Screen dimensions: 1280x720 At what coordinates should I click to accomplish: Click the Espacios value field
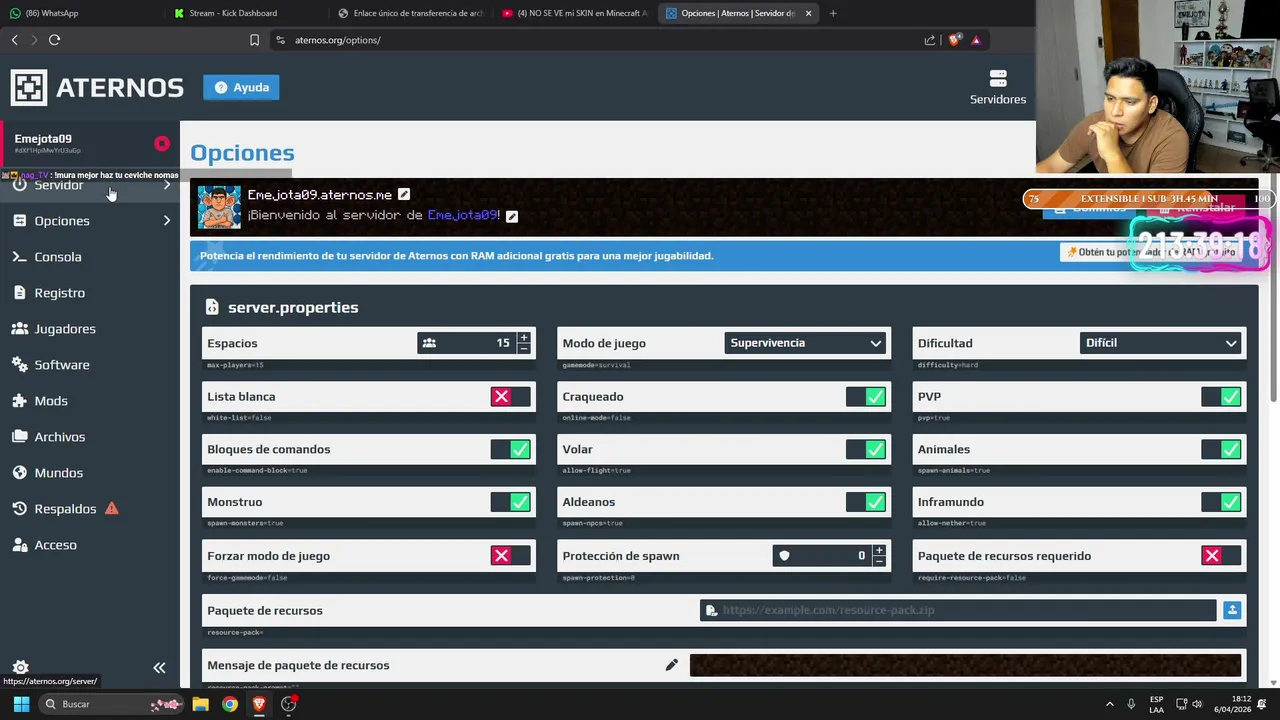tap(467, 343)
